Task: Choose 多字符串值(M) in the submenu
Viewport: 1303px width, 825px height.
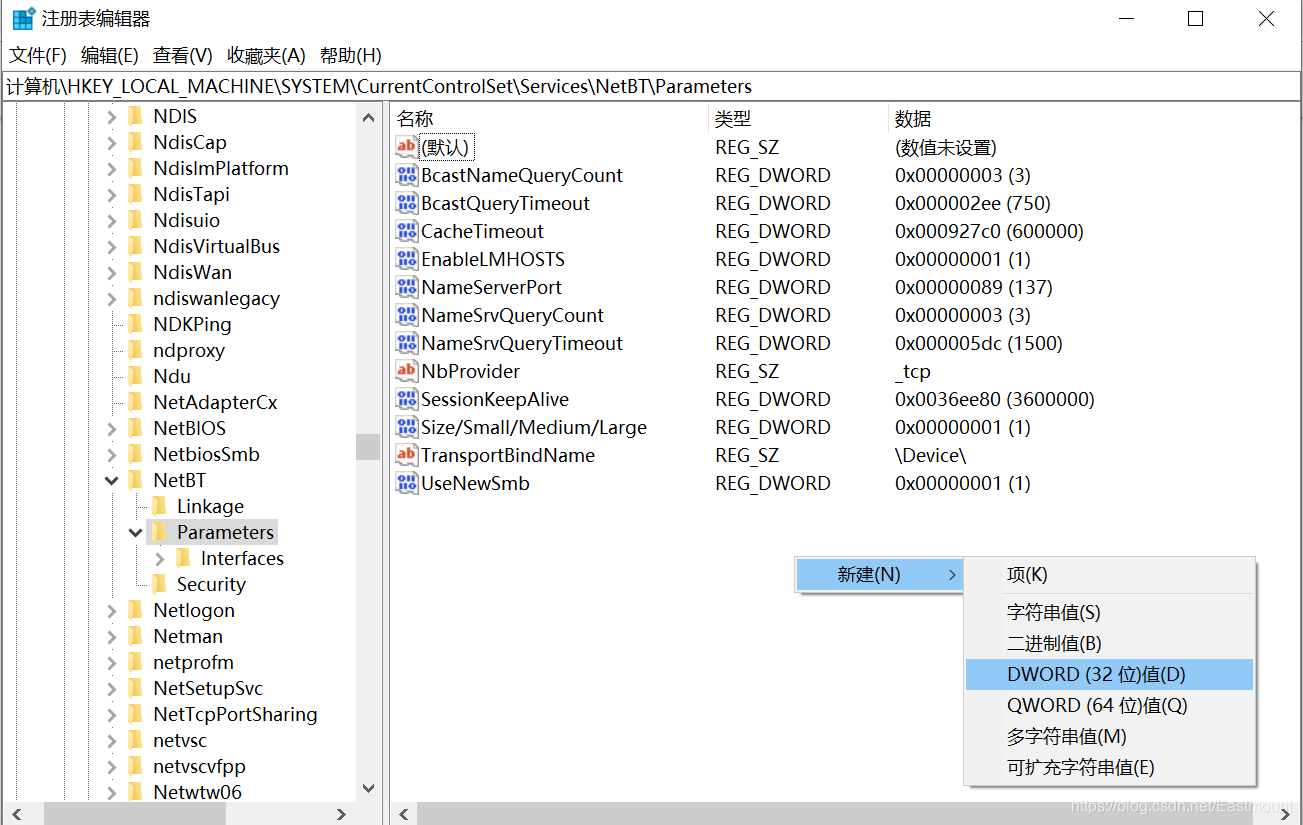Action: tap(1109, 737)
